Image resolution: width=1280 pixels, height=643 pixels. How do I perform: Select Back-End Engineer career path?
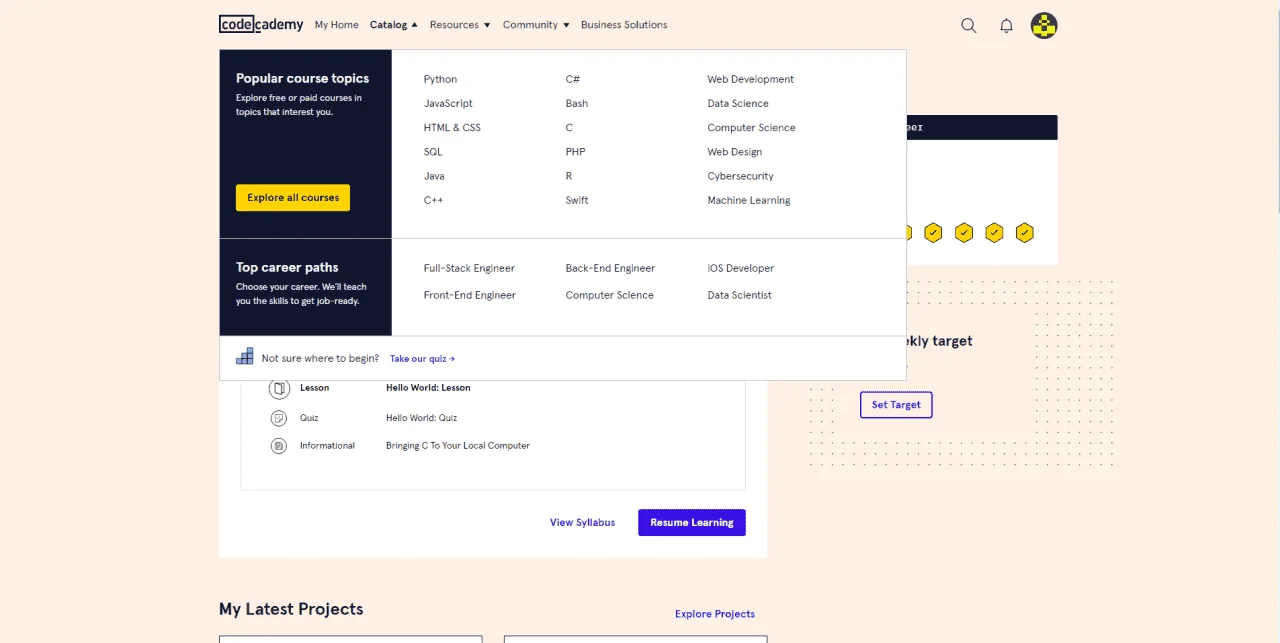pos(611,268)
